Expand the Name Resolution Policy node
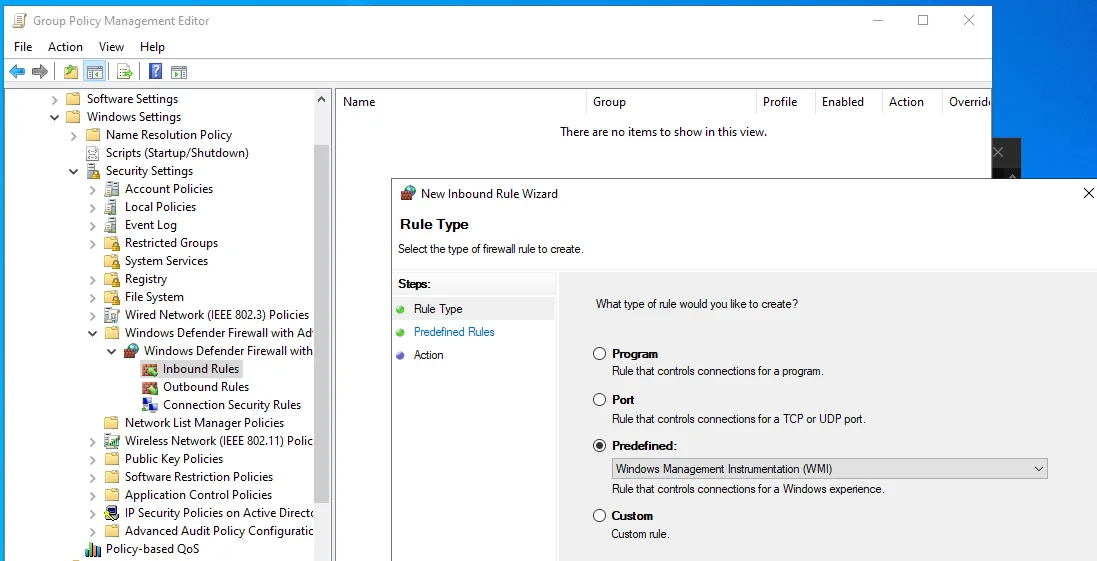Viewport: 1097px width, 561px height. click(73, 135)
